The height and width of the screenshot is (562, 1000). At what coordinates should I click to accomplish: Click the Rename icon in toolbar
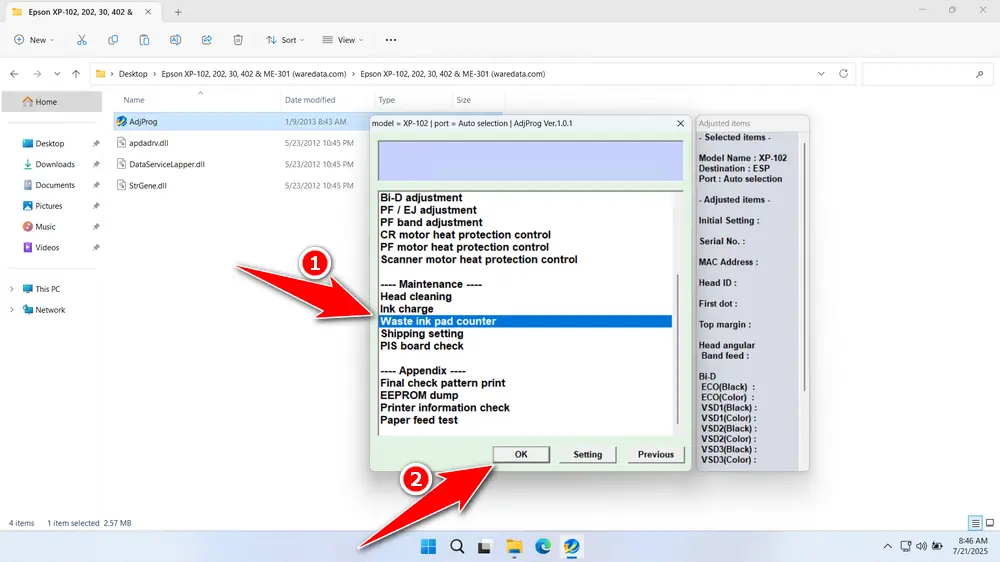click(176, 40)
